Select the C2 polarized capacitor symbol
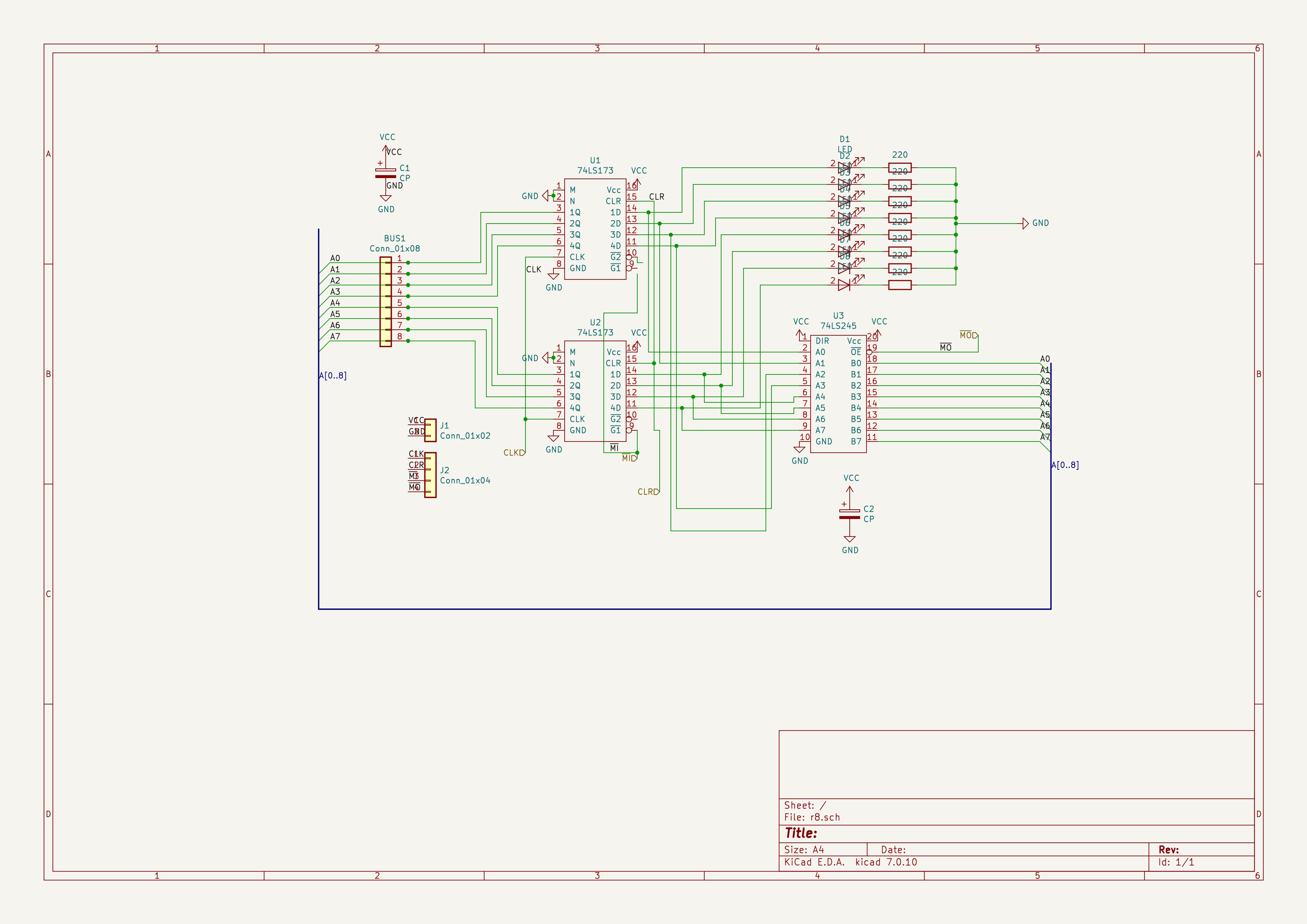The image size is (1307, 924). [849, 514]
